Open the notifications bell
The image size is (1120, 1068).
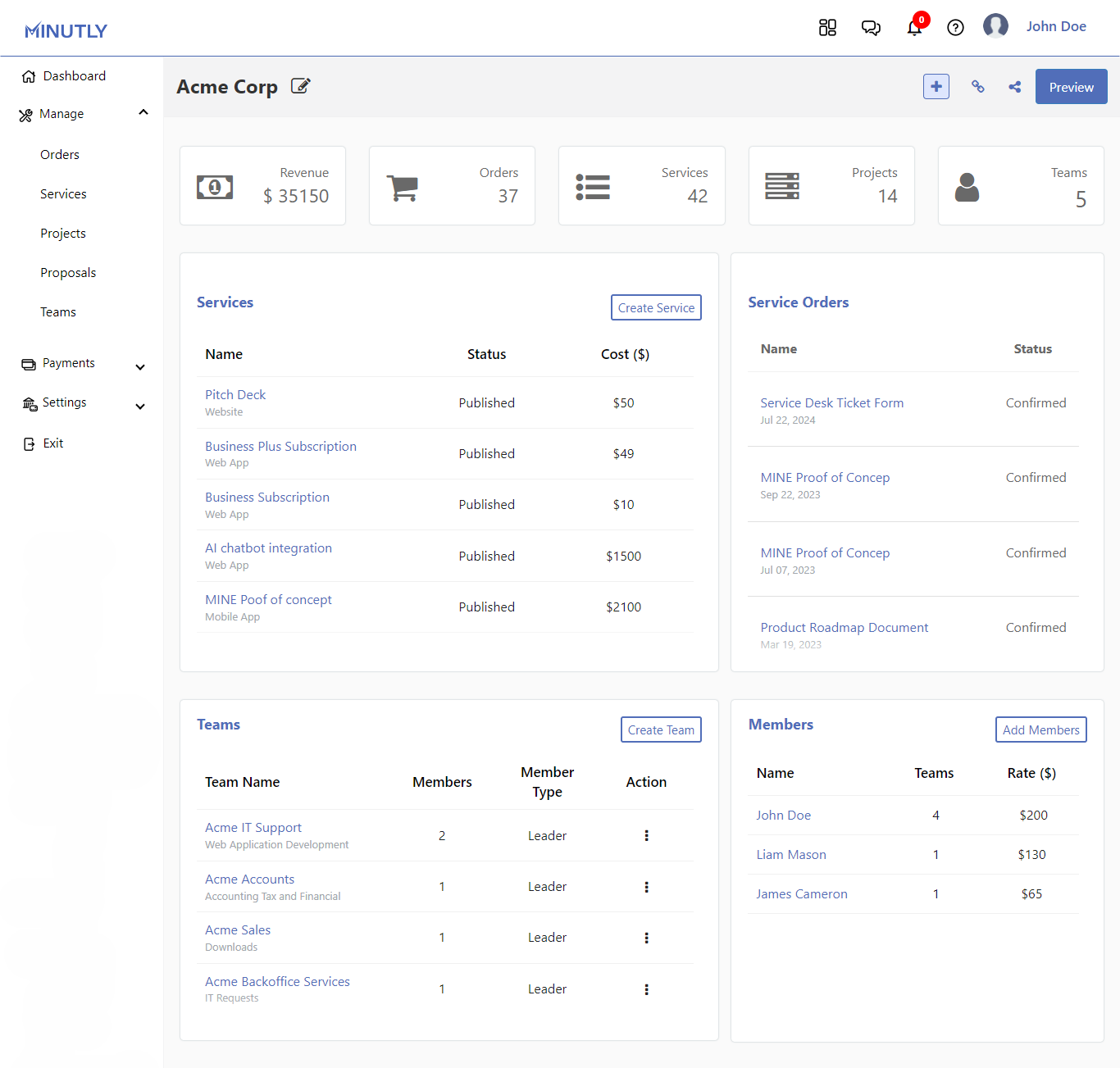point(914,28)
